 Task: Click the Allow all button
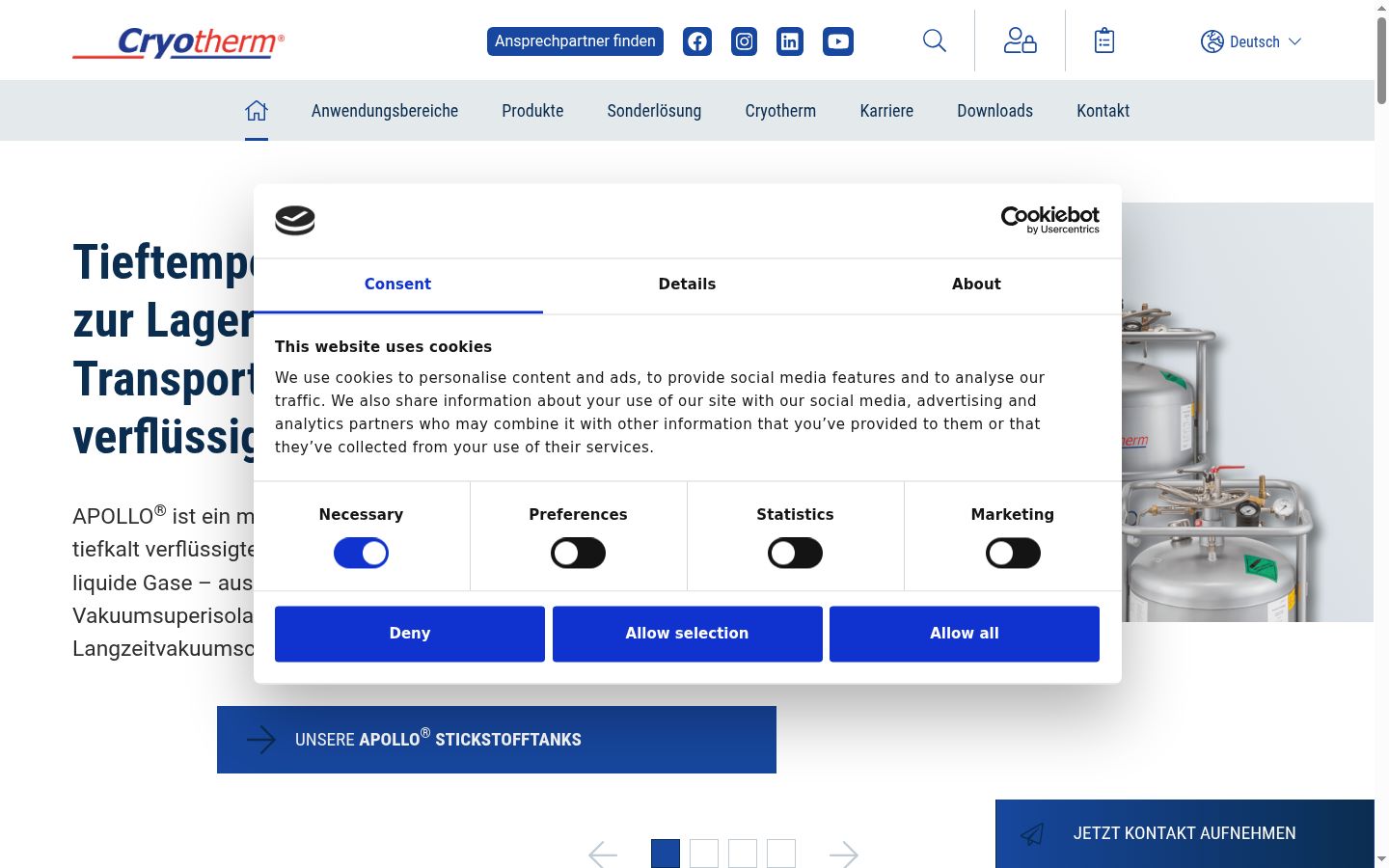pyautogui.click(x=965, y=634)
